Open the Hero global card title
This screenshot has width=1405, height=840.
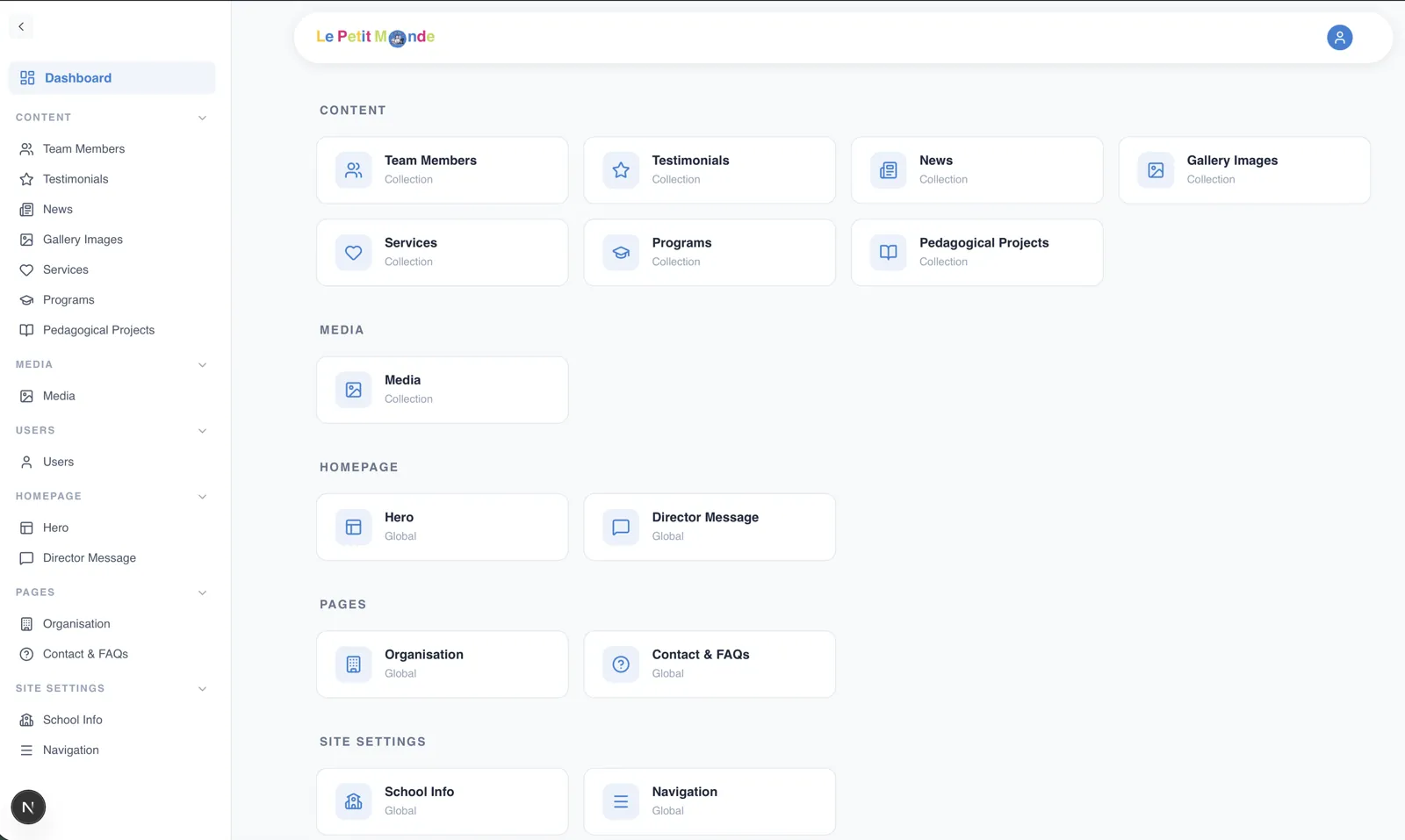pos(399,518)
